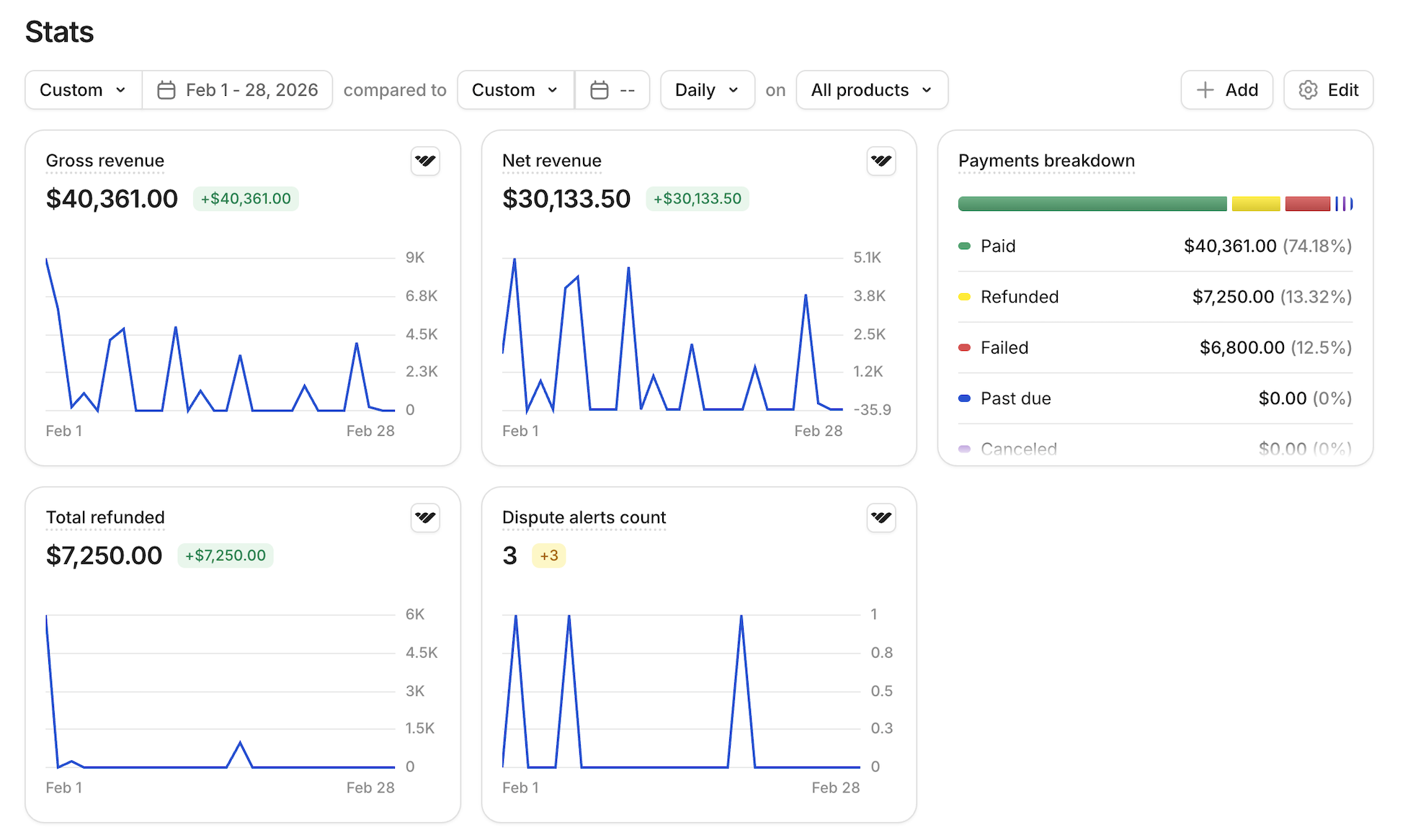Screen dimensions: 1408x840
Task: Click the empty comparison date calendar icon
Action: click(600, 90)
